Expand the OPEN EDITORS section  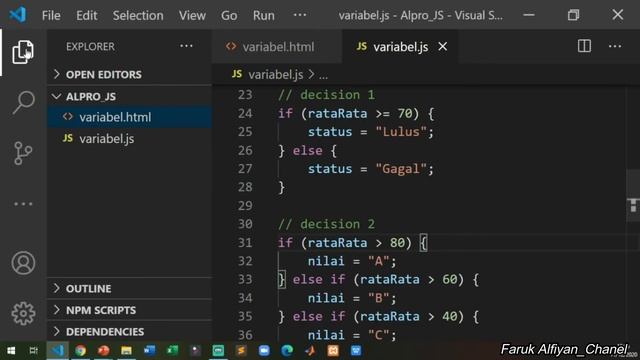point(129,74)
